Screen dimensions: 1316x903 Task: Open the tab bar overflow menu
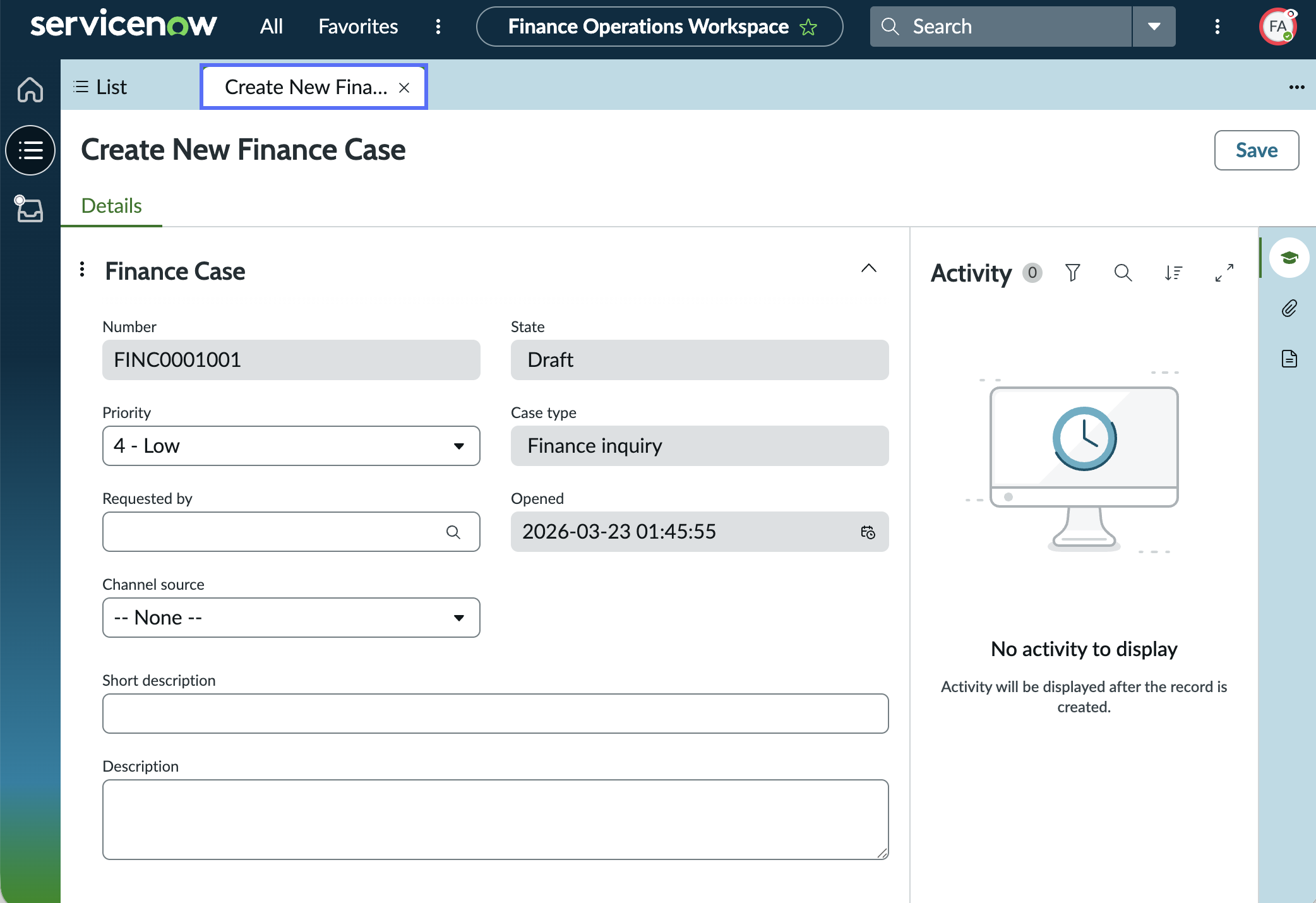point(1297,87)
